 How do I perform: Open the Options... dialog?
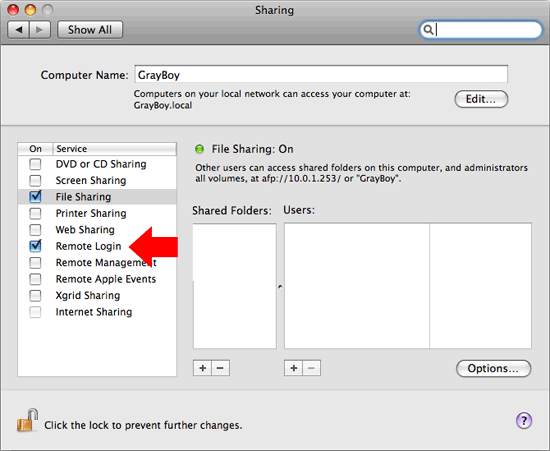pyautogui.click(x=493, y=368)
